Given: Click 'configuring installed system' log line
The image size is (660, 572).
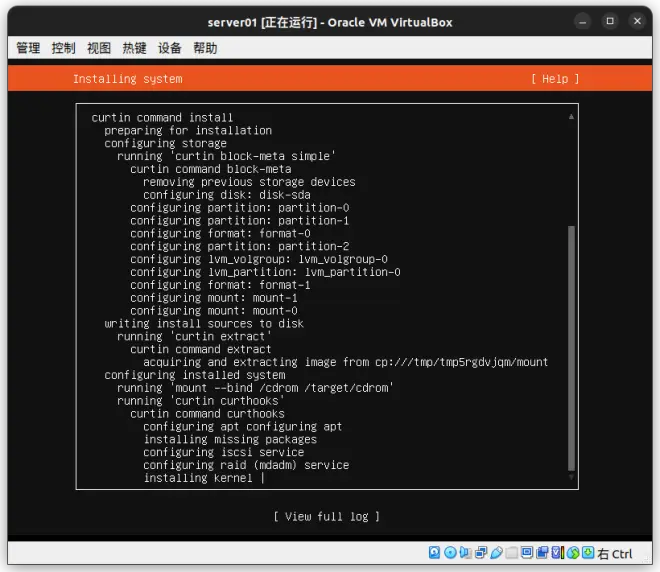Looking at the screenshot, I should 195,375.
